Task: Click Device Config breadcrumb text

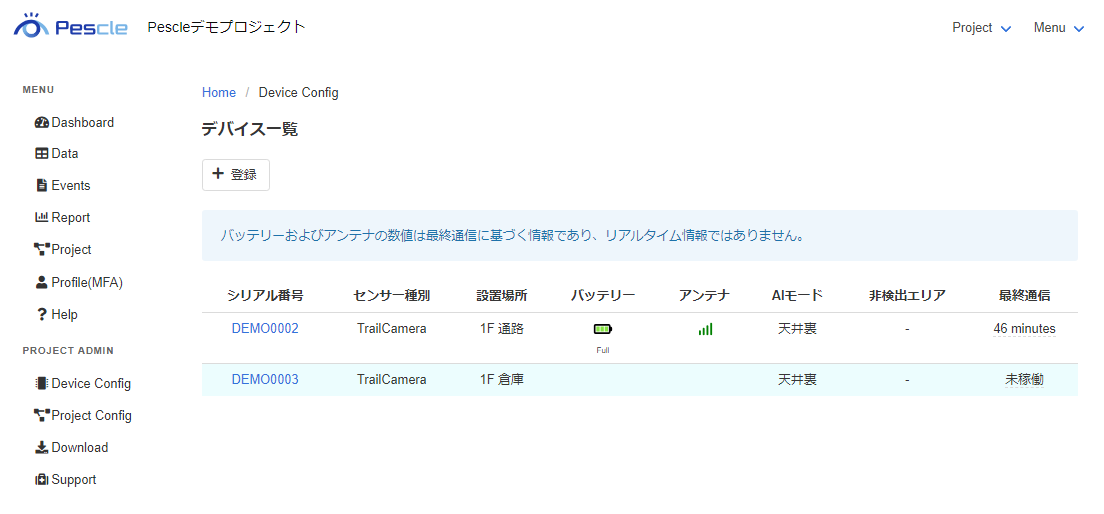Action: 299,92
